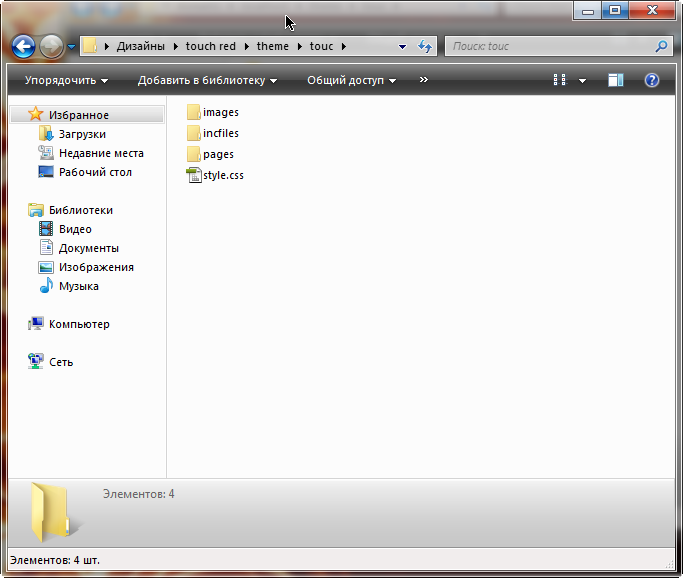Minimize the Explorer window
The width and height of the screenshot is (683, 578).
588,10
